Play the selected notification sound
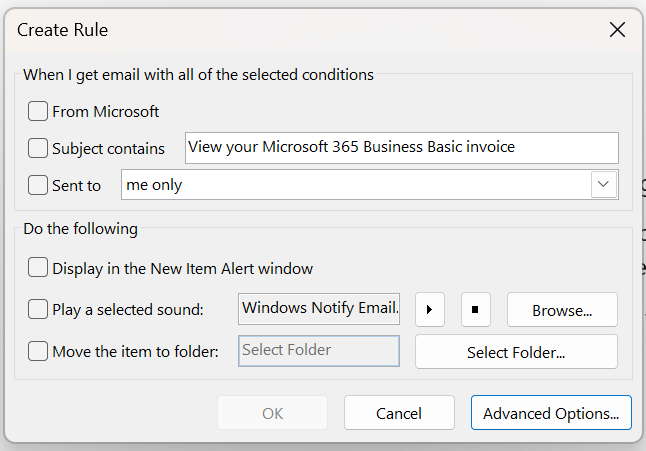This screenshot has height=451, width=646. 430,310
